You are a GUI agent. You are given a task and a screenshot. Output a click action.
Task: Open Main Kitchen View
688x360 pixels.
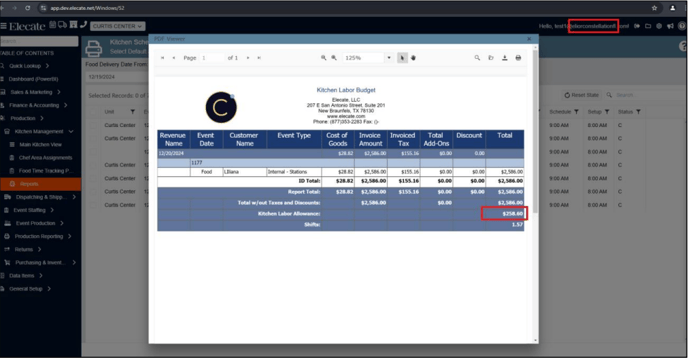pos(40,144)
